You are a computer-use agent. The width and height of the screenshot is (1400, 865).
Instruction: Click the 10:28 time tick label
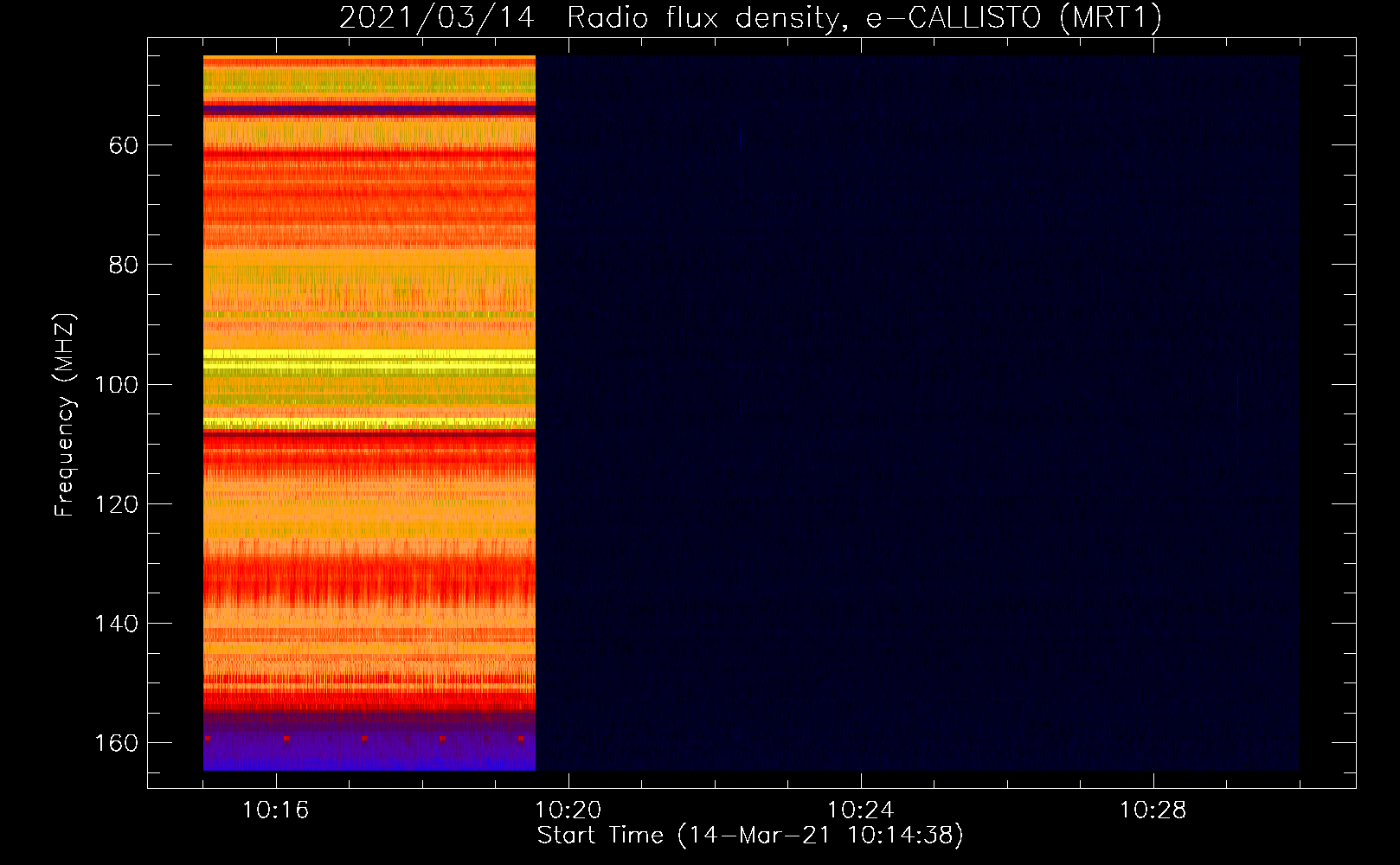[x=1153, y=811]
